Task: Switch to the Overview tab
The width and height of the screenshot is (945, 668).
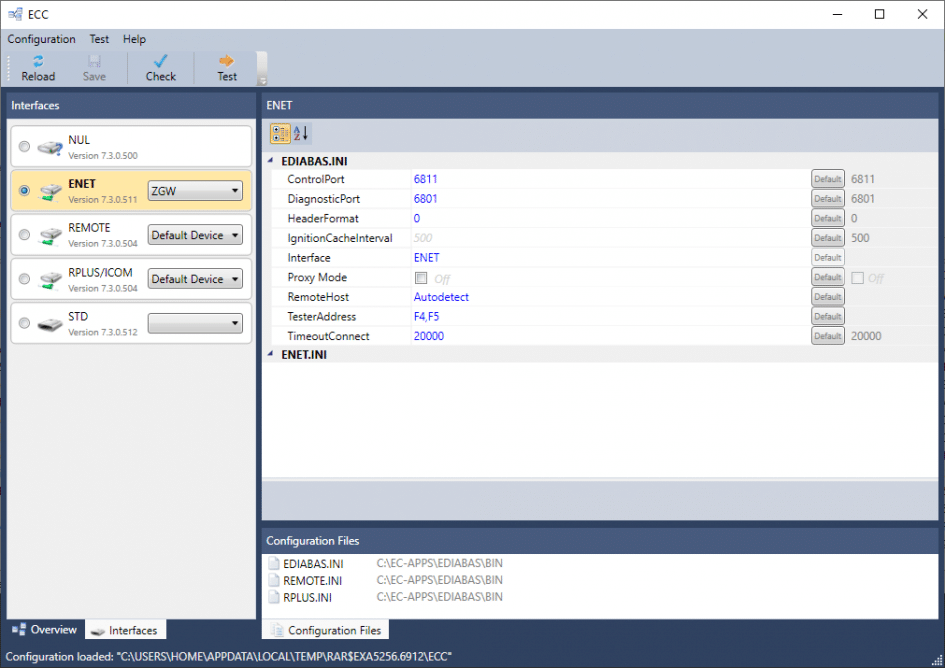Action: [45, 630]
